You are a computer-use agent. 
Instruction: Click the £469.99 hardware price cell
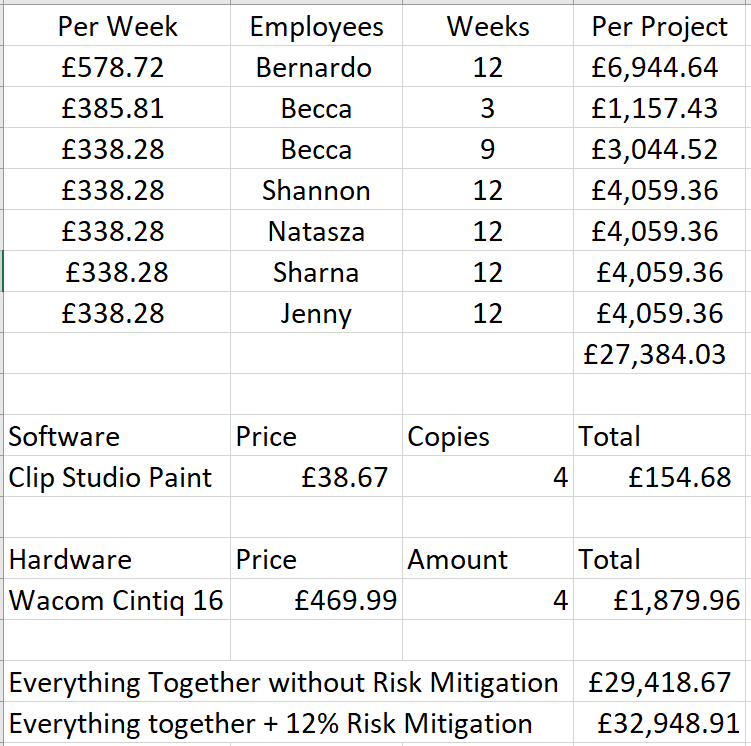346,601
